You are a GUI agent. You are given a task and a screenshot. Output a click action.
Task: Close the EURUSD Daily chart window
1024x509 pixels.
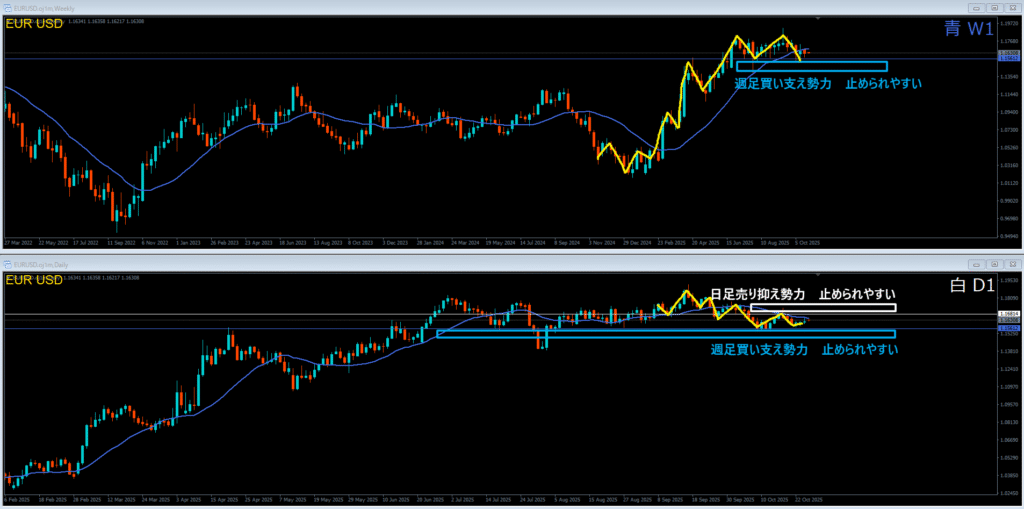click(1011, 265)
